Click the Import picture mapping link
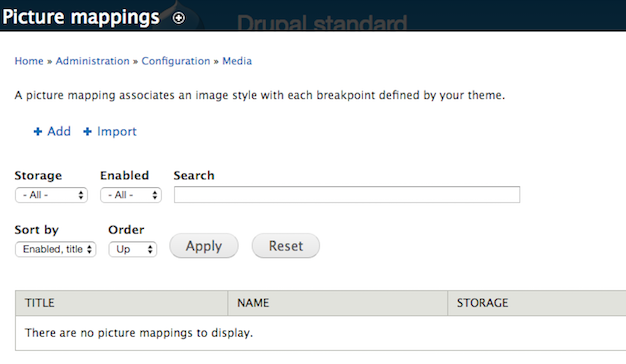 click(x=110, y=131)
